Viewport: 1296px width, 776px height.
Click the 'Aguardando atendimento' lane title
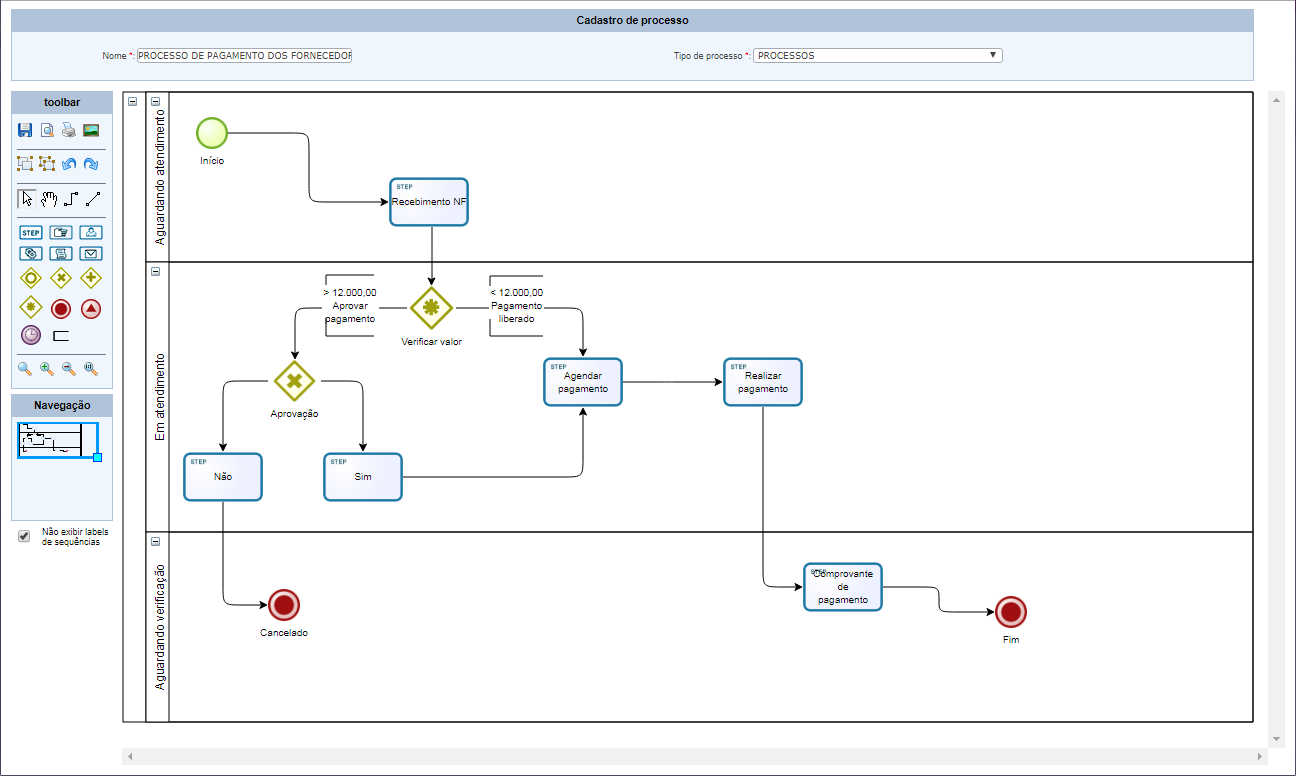[x=159, y=178]
